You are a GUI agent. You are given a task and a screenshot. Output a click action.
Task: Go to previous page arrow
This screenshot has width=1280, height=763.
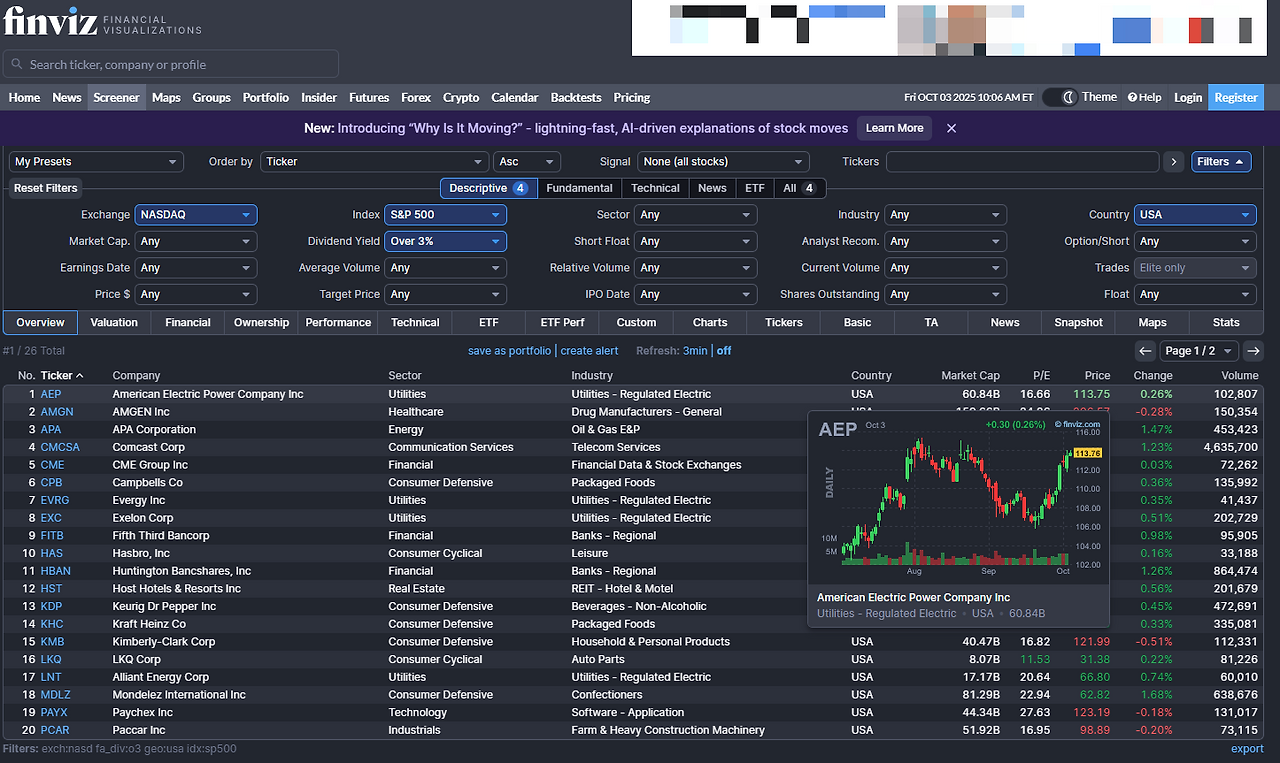tap(1145, 350)
